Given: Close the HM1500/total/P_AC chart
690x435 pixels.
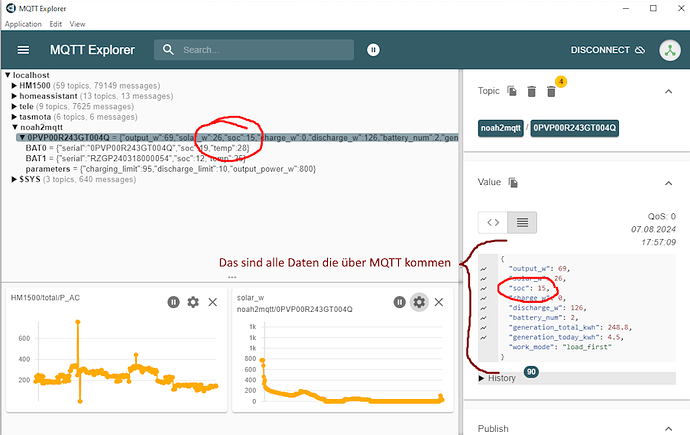Looking at the screenshot, I should click(213, 302).
